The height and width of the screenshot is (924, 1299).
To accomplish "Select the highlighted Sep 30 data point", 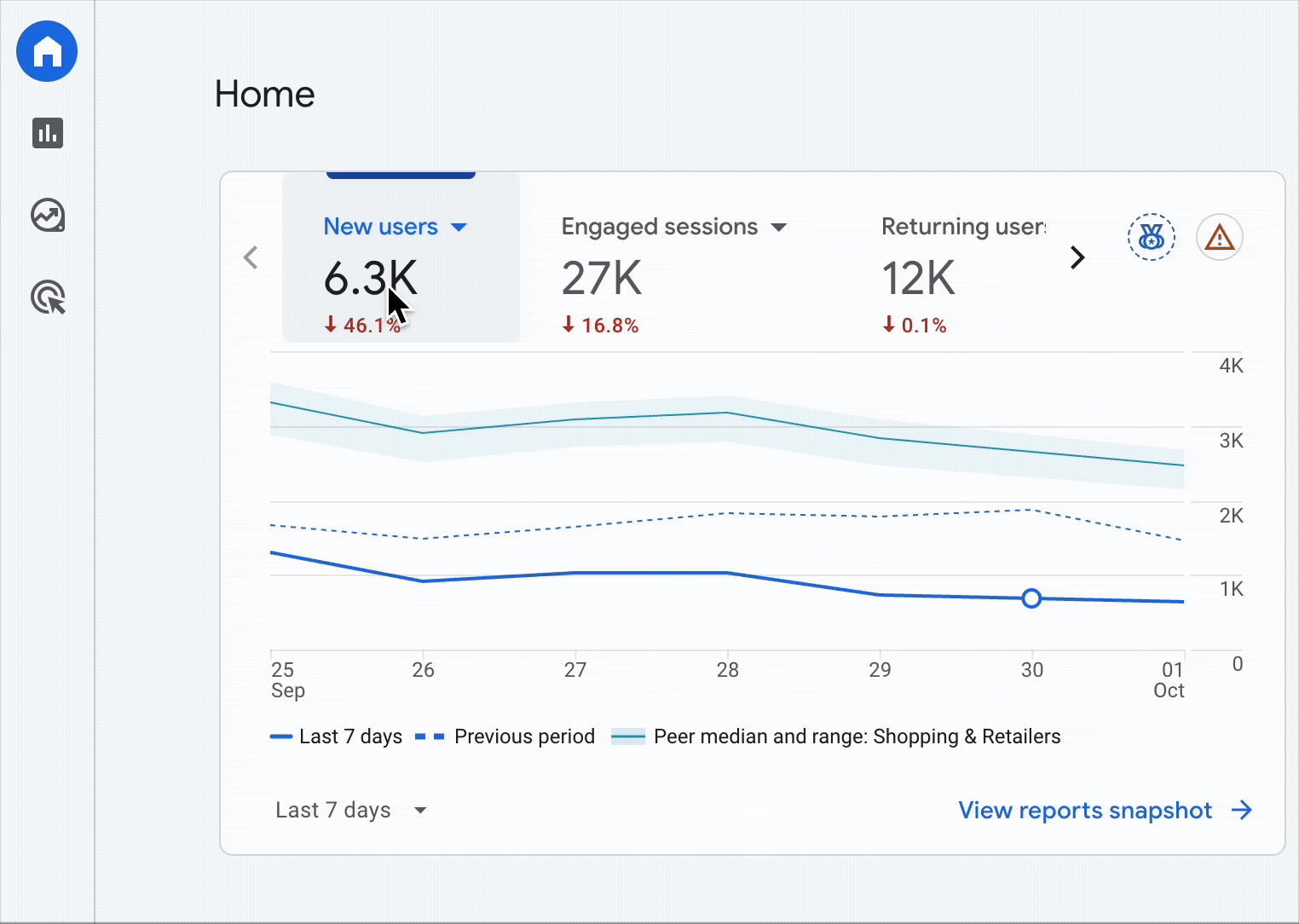I will click(x=1031, y=598).
